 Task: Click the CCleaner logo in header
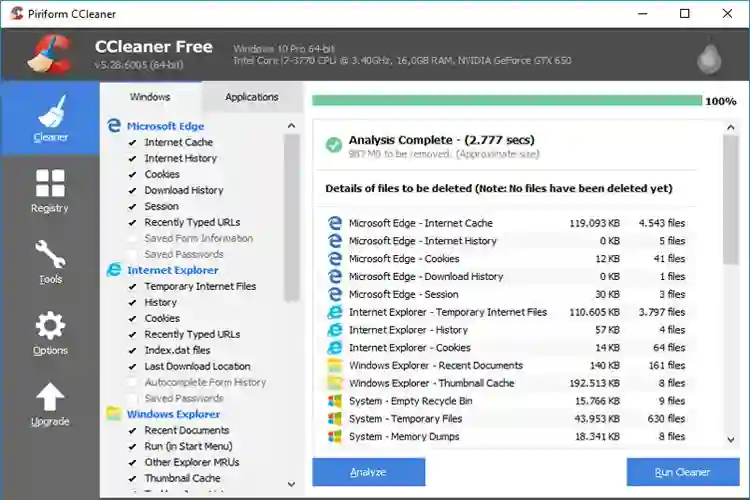pos(50,54)
